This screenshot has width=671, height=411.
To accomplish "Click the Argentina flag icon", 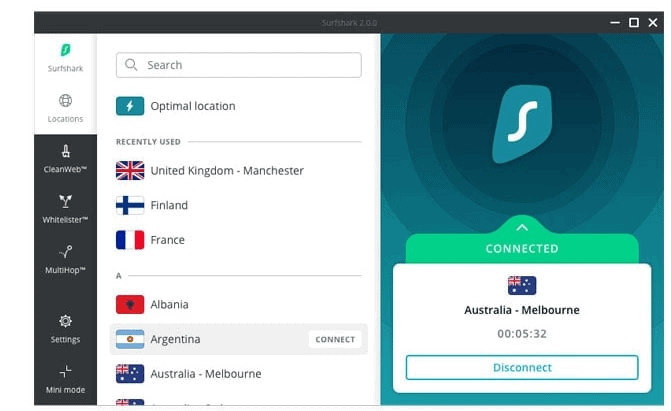I will tap(130, 339).
